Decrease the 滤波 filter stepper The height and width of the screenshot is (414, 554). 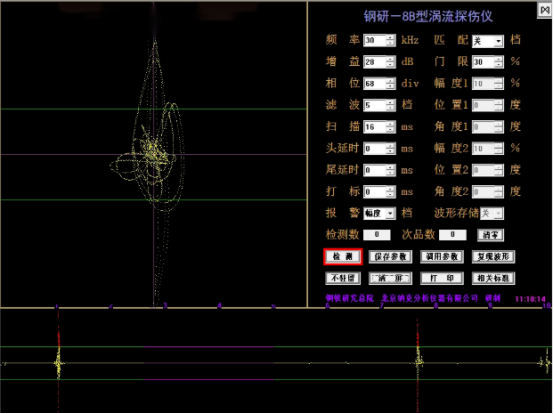pos(390,108)
